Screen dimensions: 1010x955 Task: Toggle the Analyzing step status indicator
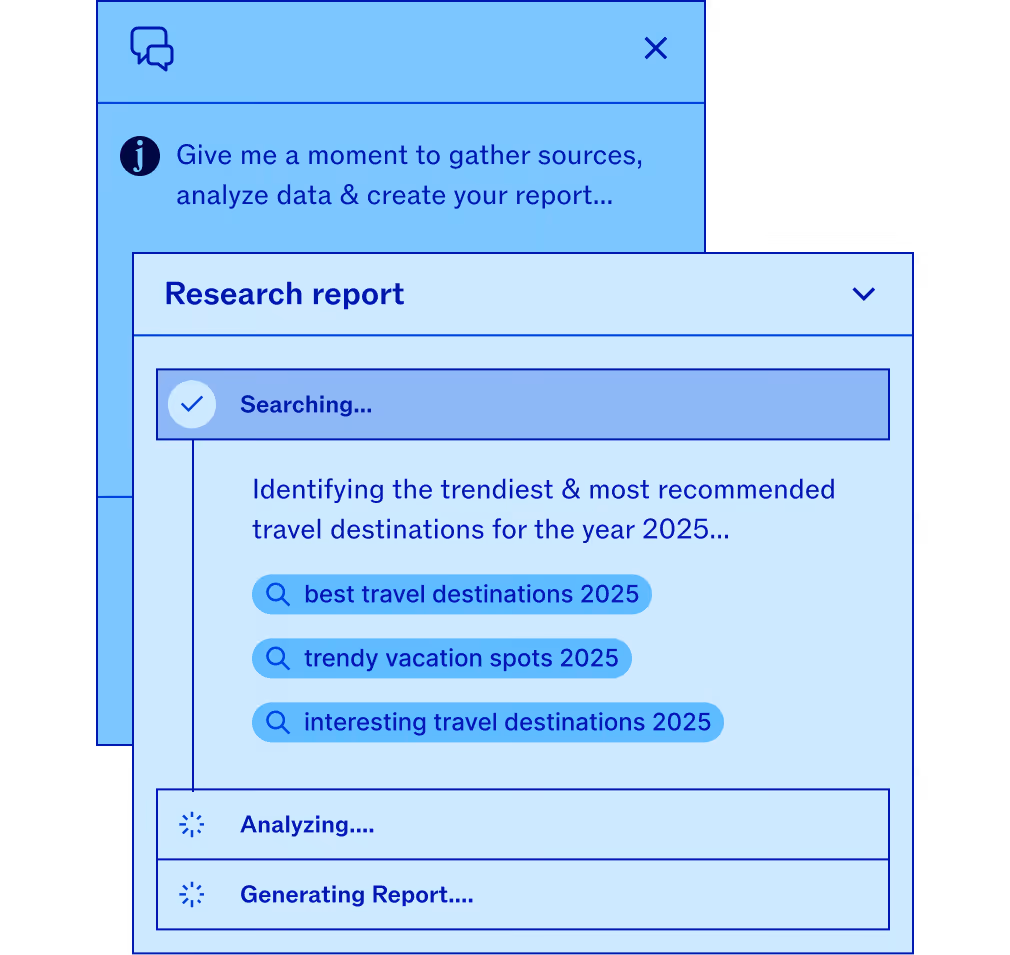point(191,824)
